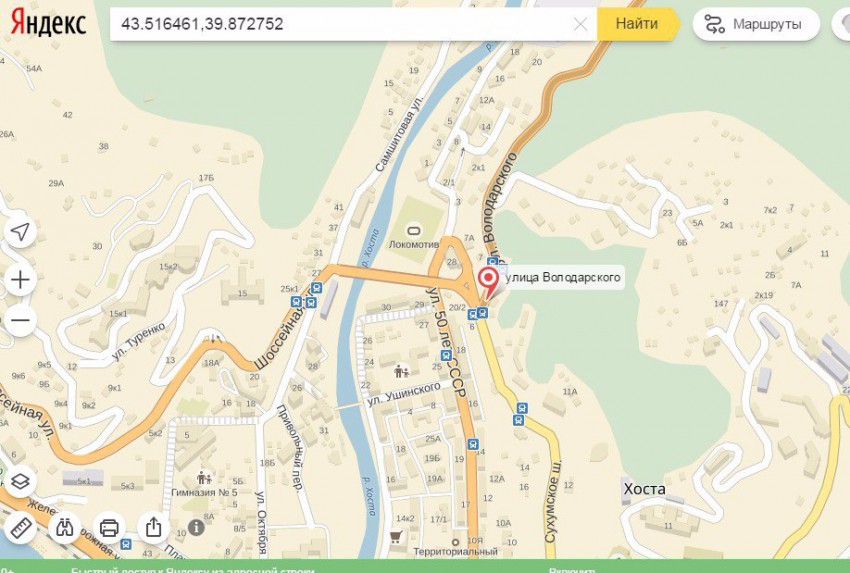Select the ruler measurement tool

click(x=20, y=527)
